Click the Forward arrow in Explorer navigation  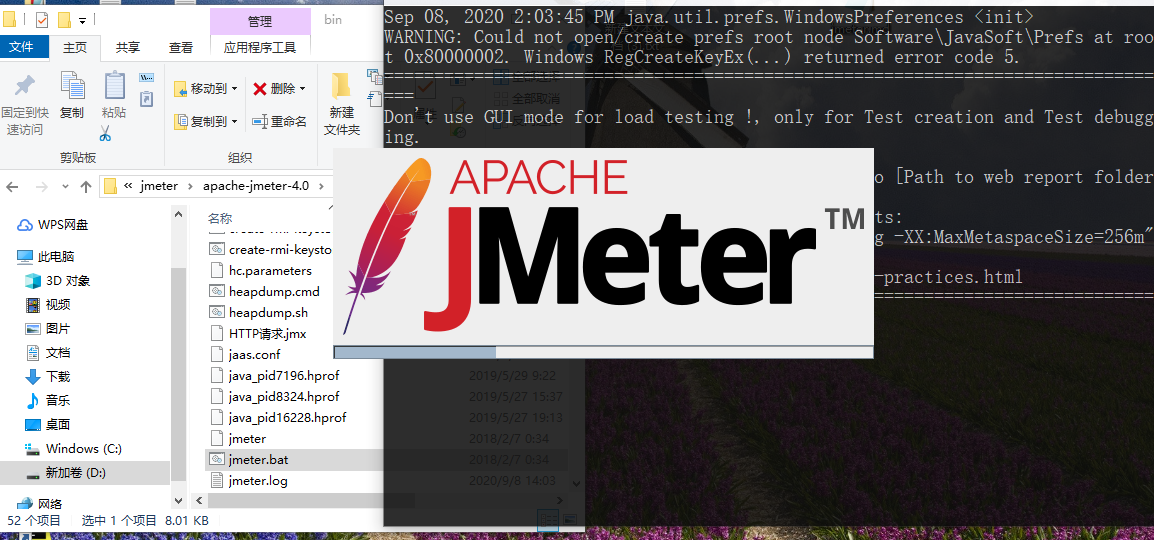[40, 187]
